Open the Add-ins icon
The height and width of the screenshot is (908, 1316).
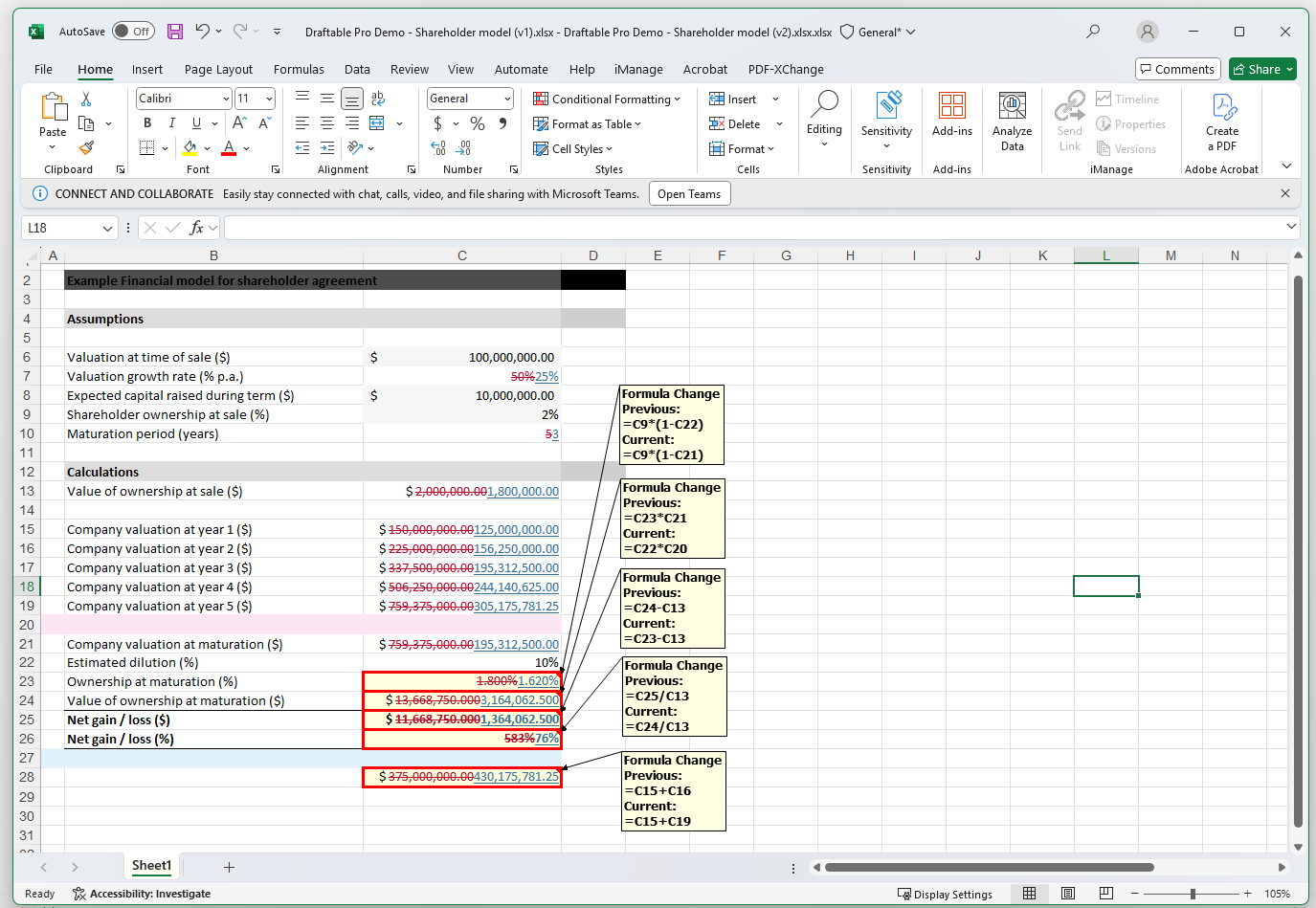pos(951,115)
